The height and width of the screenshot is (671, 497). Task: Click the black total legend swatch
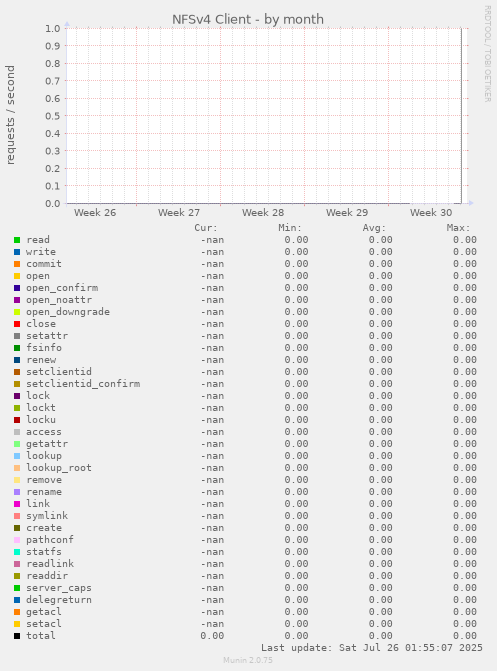coord(17,636)
